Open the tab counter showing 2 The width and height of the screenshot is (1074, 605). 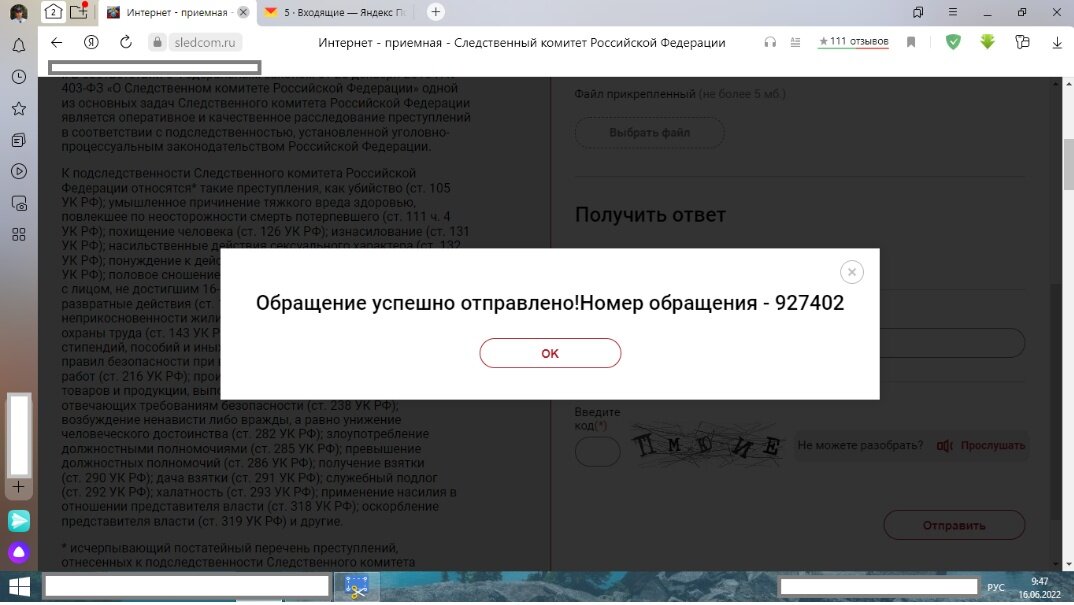click(x=53, y=12)
